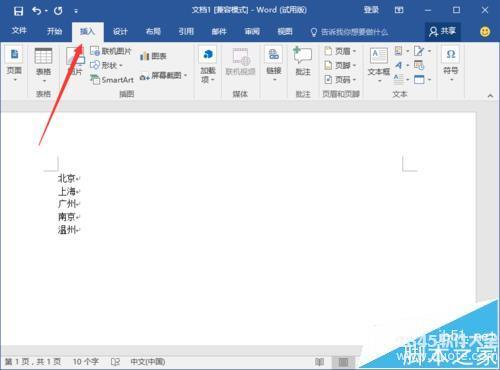Click the Symbol (符号) omega icon
500x370 pixels.
pyautogui.click(x=451, y=54)
